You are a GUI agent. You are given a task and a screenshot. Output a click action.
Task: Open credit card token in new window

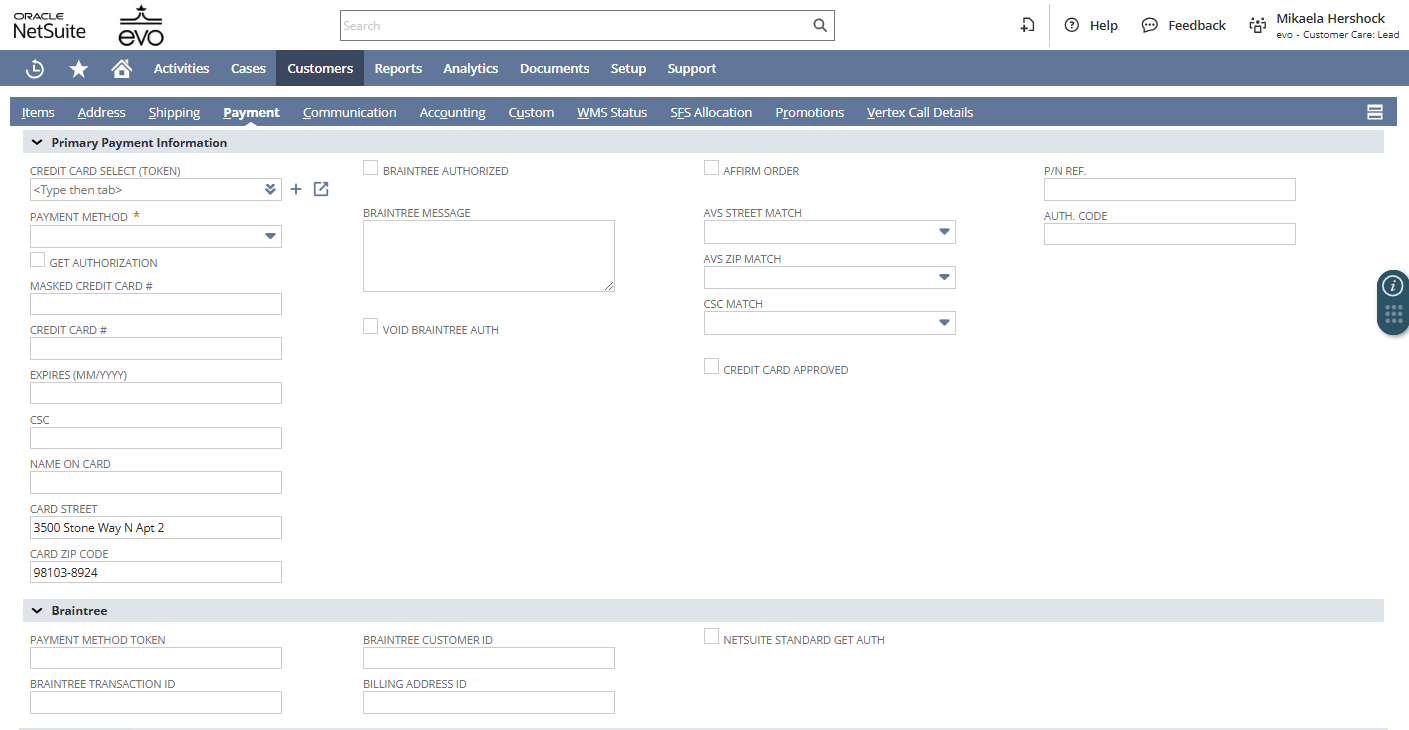pyautogui.click(x=321, y=190)
